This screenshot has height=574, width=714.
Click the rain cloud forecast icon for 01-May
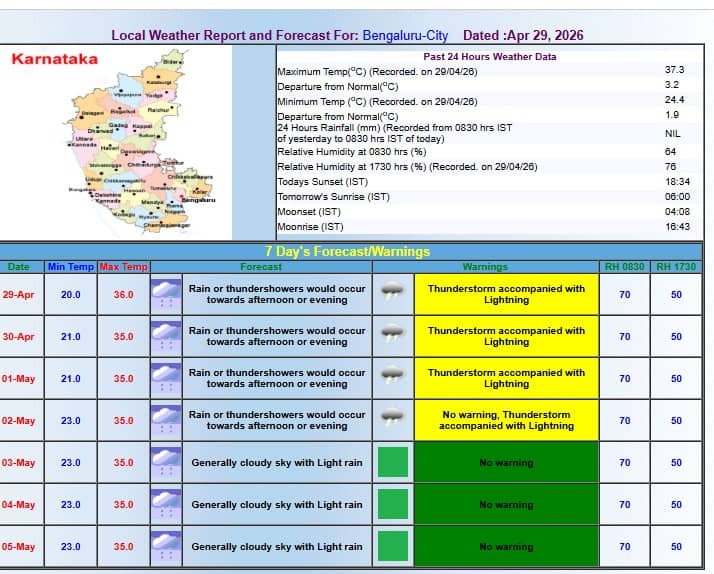(x=165, y=378)
